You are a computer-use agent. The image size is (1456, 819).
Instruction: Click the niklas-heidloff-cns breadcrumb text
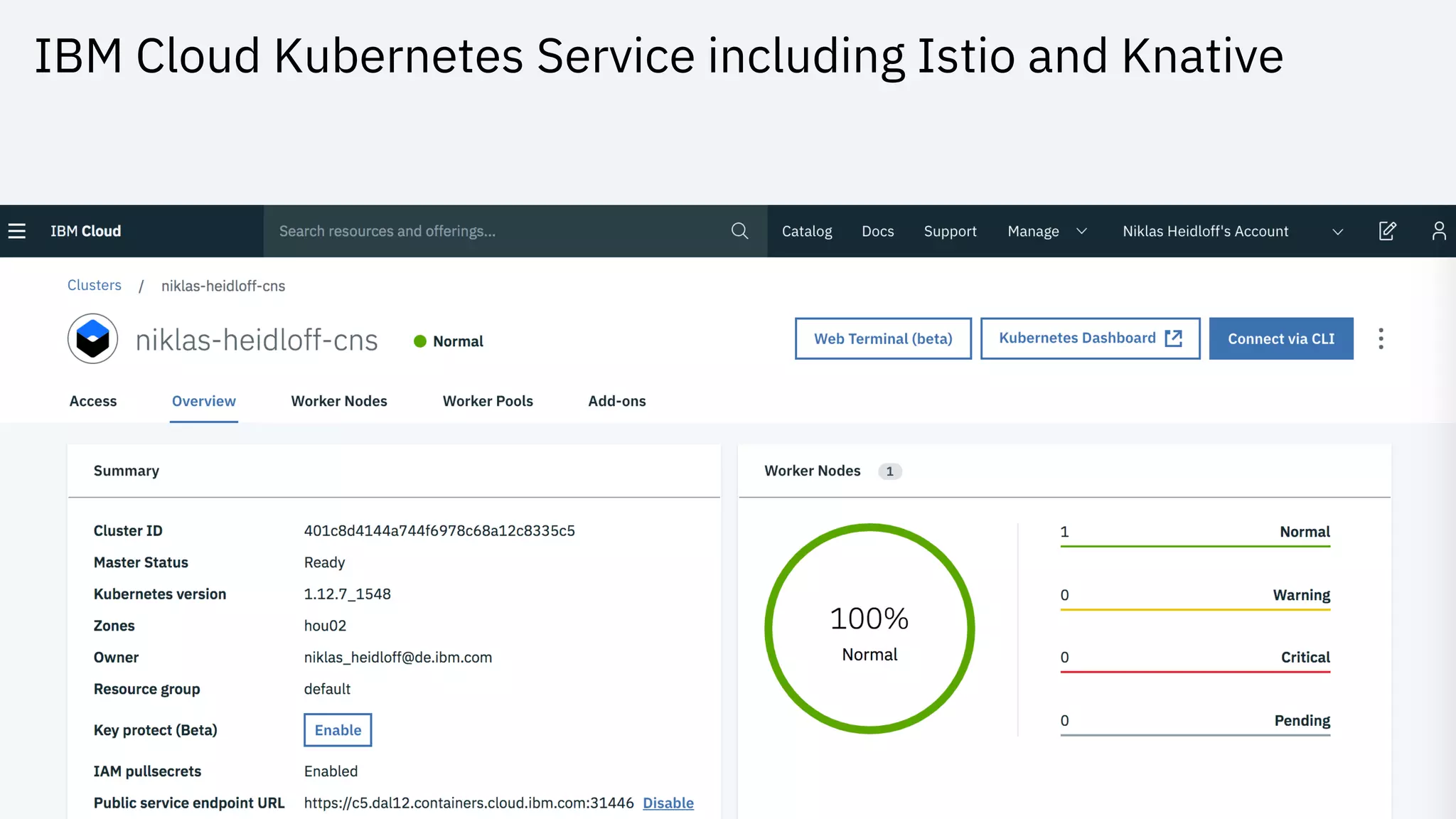pyautogui.click(x=223, y=286)
